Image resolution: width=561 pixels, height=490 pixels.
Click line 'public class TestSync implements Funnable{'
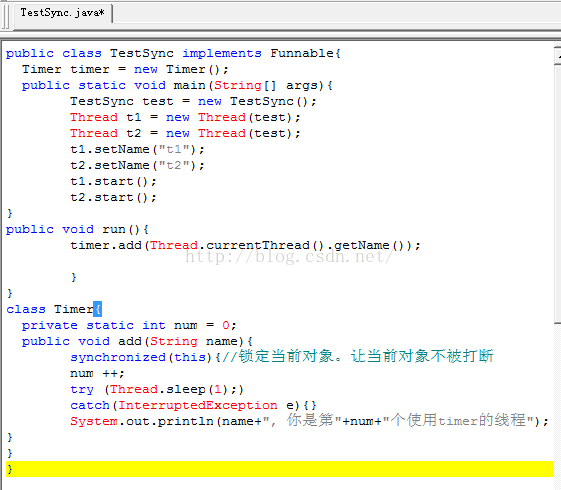coord(173,54)
